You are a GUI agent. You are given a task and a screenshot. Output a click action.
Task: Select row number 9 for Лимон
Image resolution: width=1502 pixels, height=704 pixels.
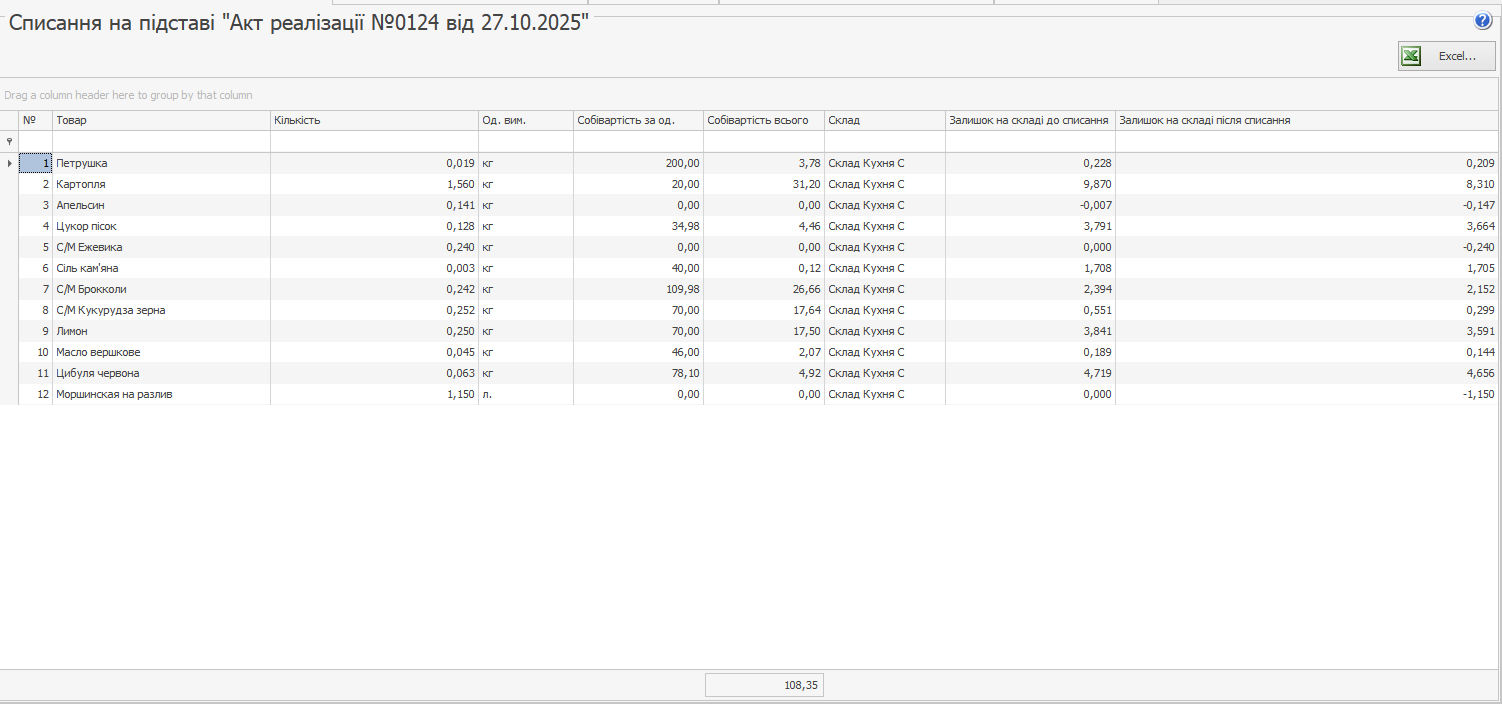click(36, 331)
